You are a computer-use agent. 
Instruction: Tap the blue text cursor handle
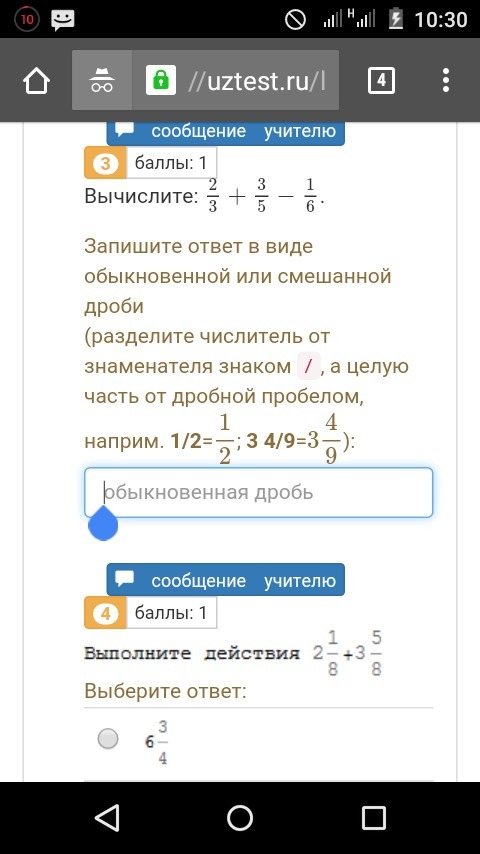103,523
